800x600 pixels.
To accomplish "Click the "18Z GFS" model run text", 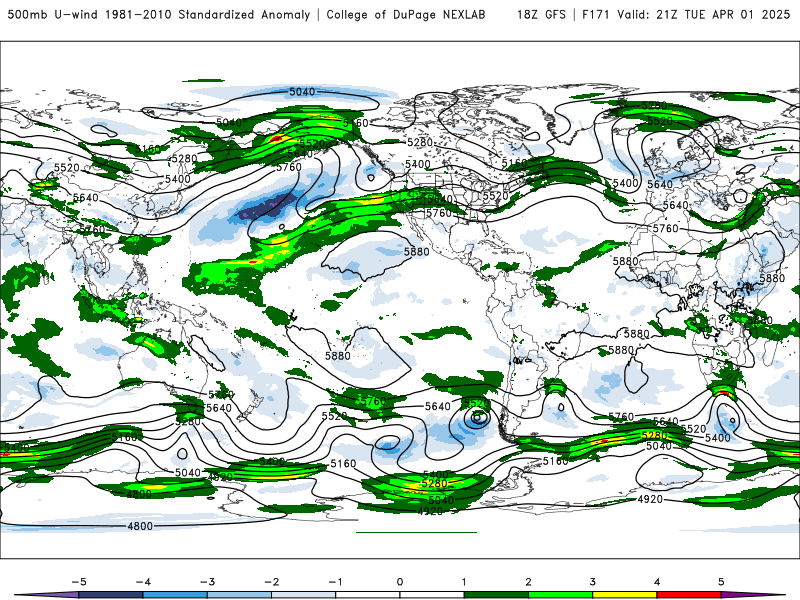I will (541, 15).
